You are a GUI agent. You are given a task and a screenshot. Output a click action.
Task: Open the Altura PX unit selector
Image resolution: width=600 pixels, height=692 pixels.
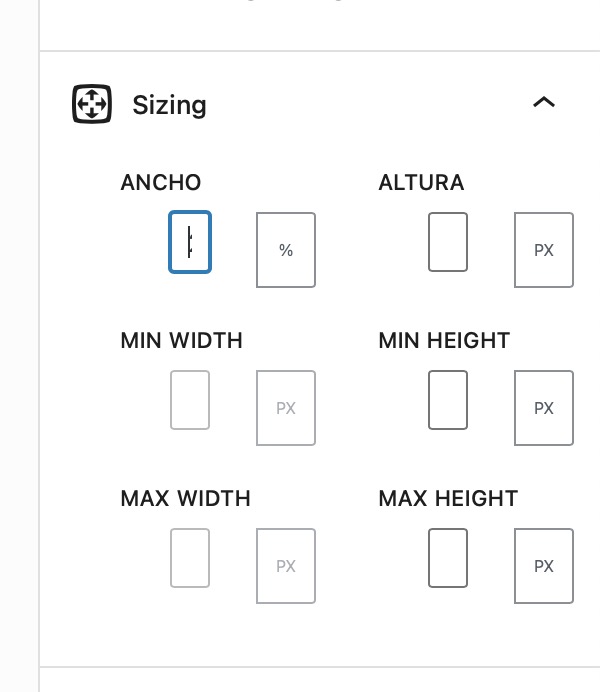tap(544, 250)
